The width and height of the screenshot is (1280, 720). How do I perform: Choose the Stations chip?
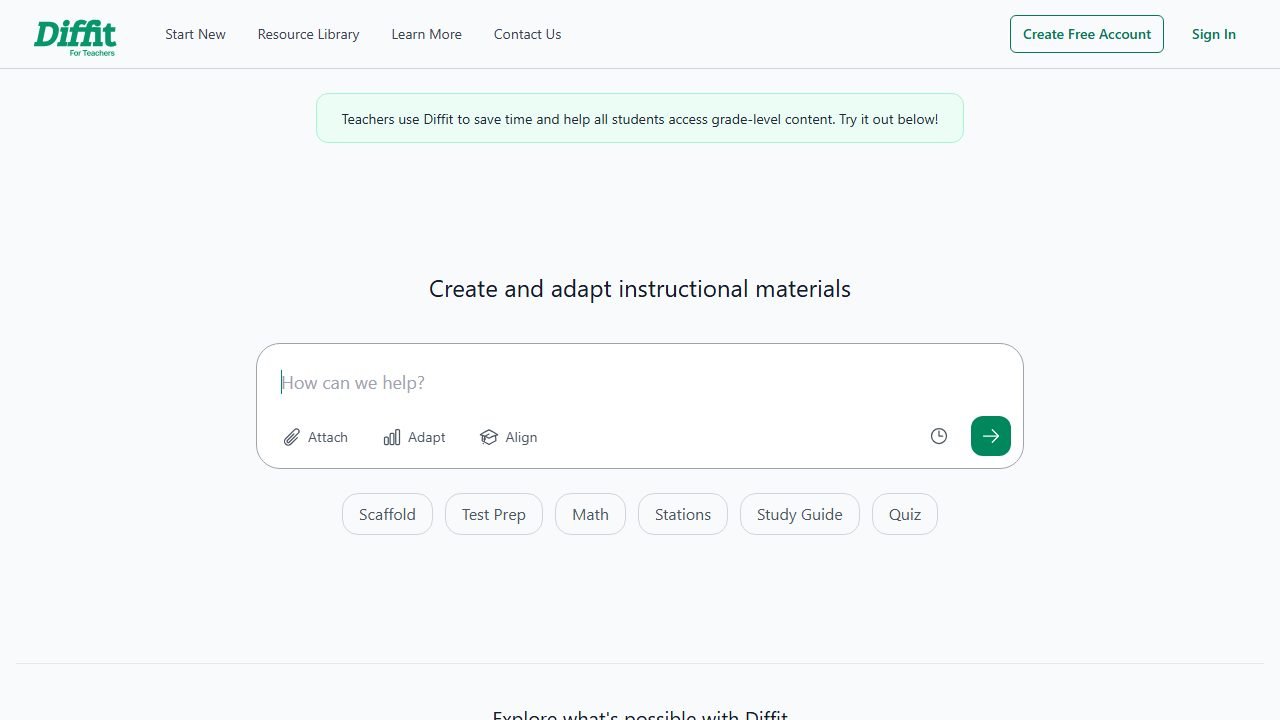(683, 514)
